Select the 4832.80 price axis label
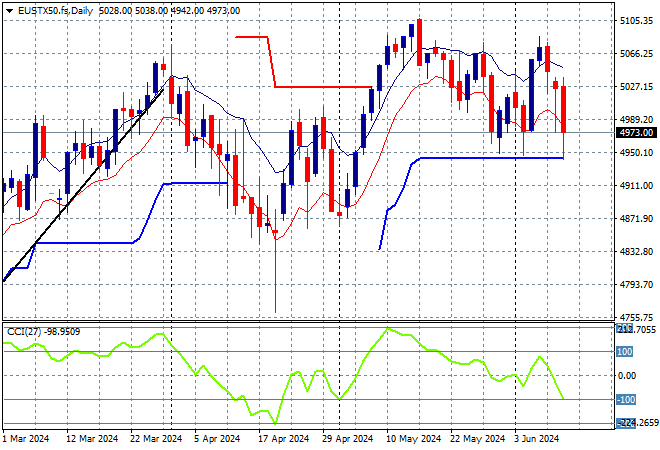 (636, 251)
